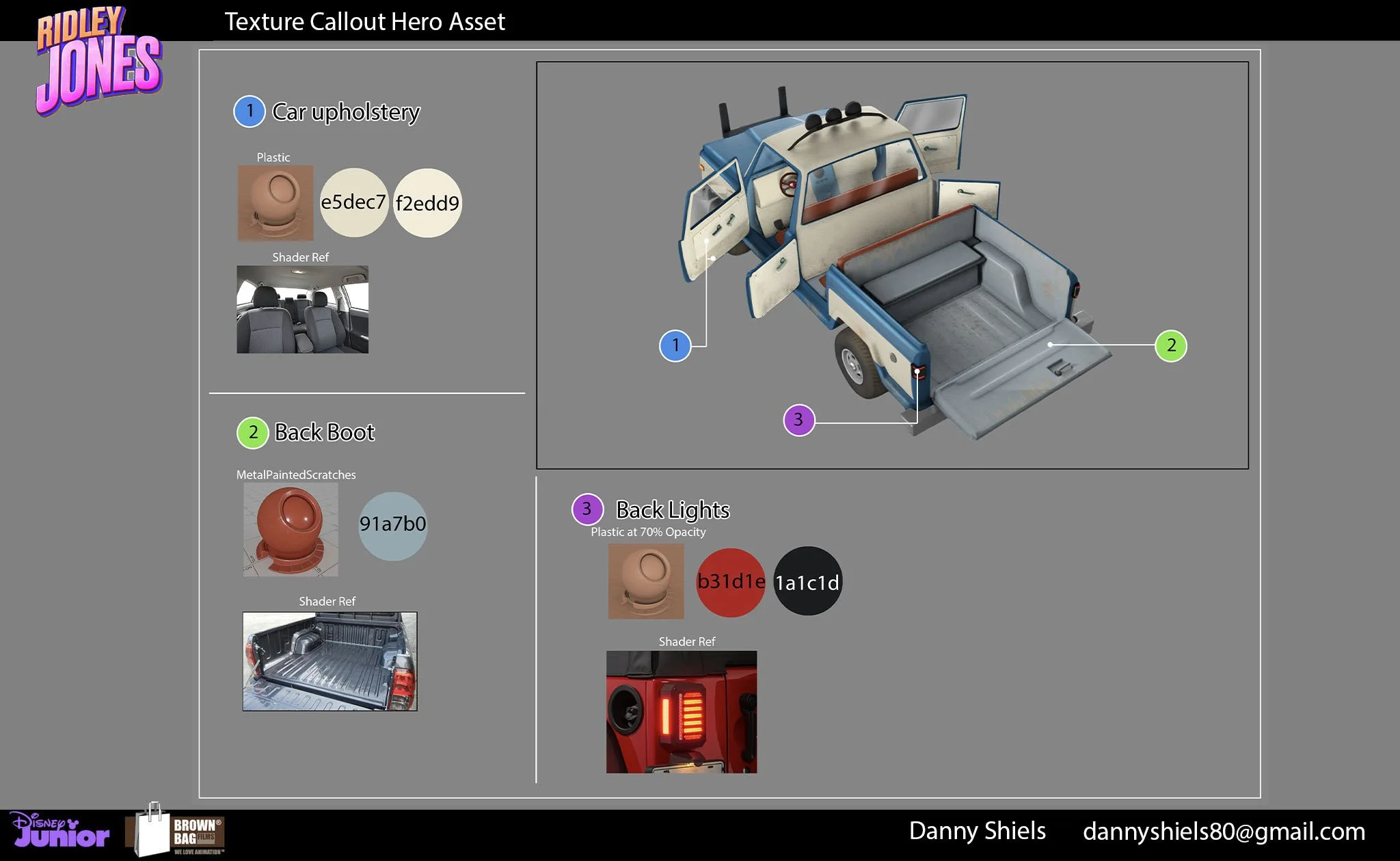Screen dimensions: 1400x861
Task: Pick the 91a7b0 blue-grey color swatch
Action: [392, 526]
